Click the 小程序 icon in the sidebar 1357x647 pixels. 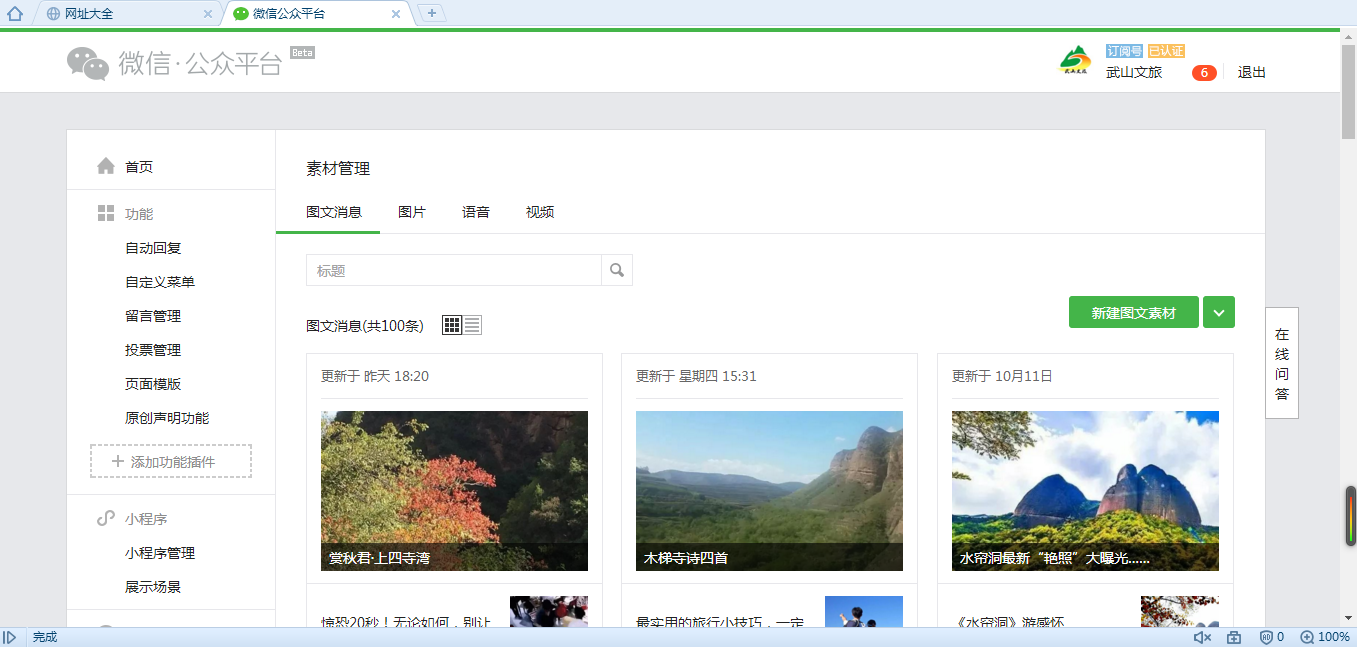pos(105,519)
